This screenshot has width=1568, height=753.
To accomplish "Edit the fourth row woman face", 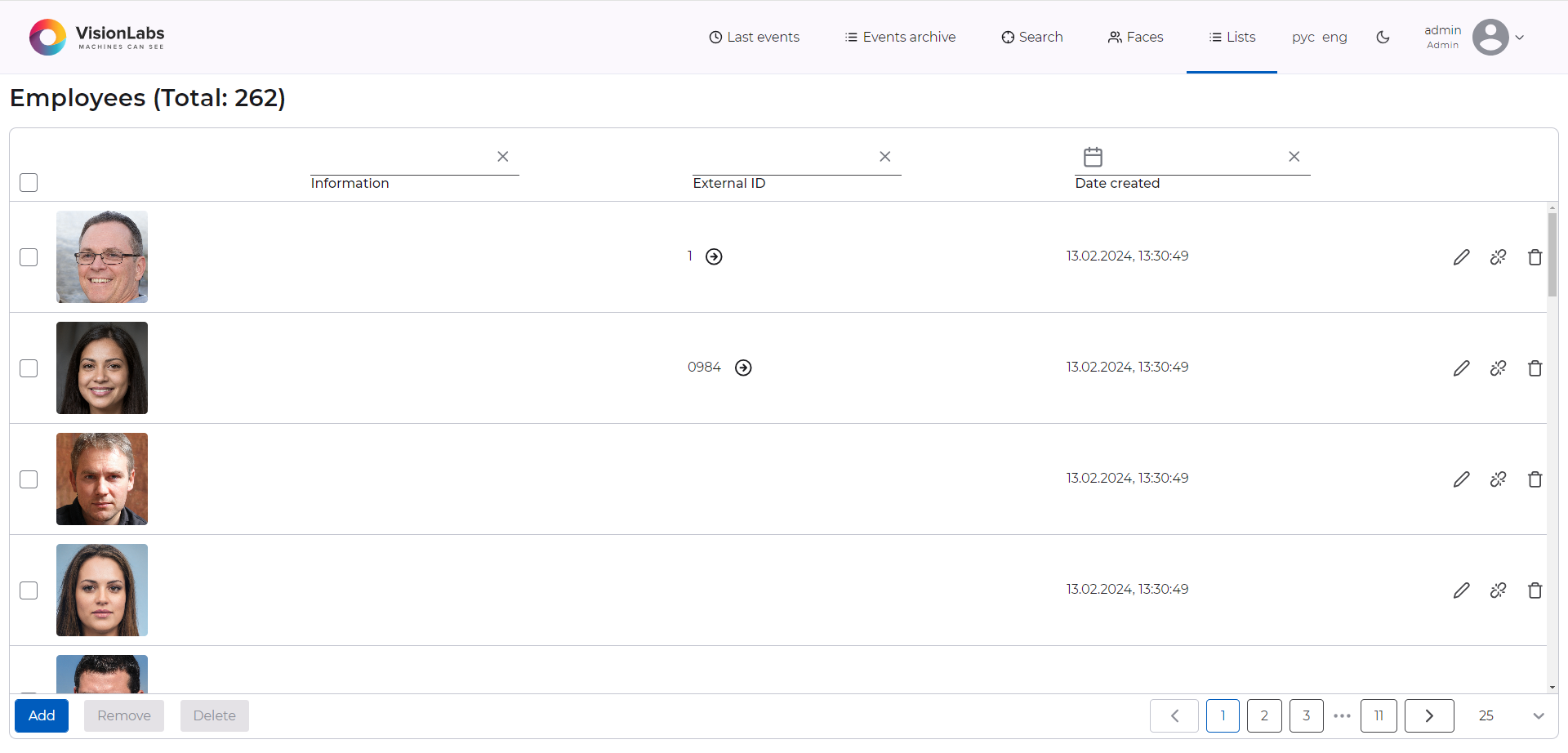I will tap(1462, 590).
